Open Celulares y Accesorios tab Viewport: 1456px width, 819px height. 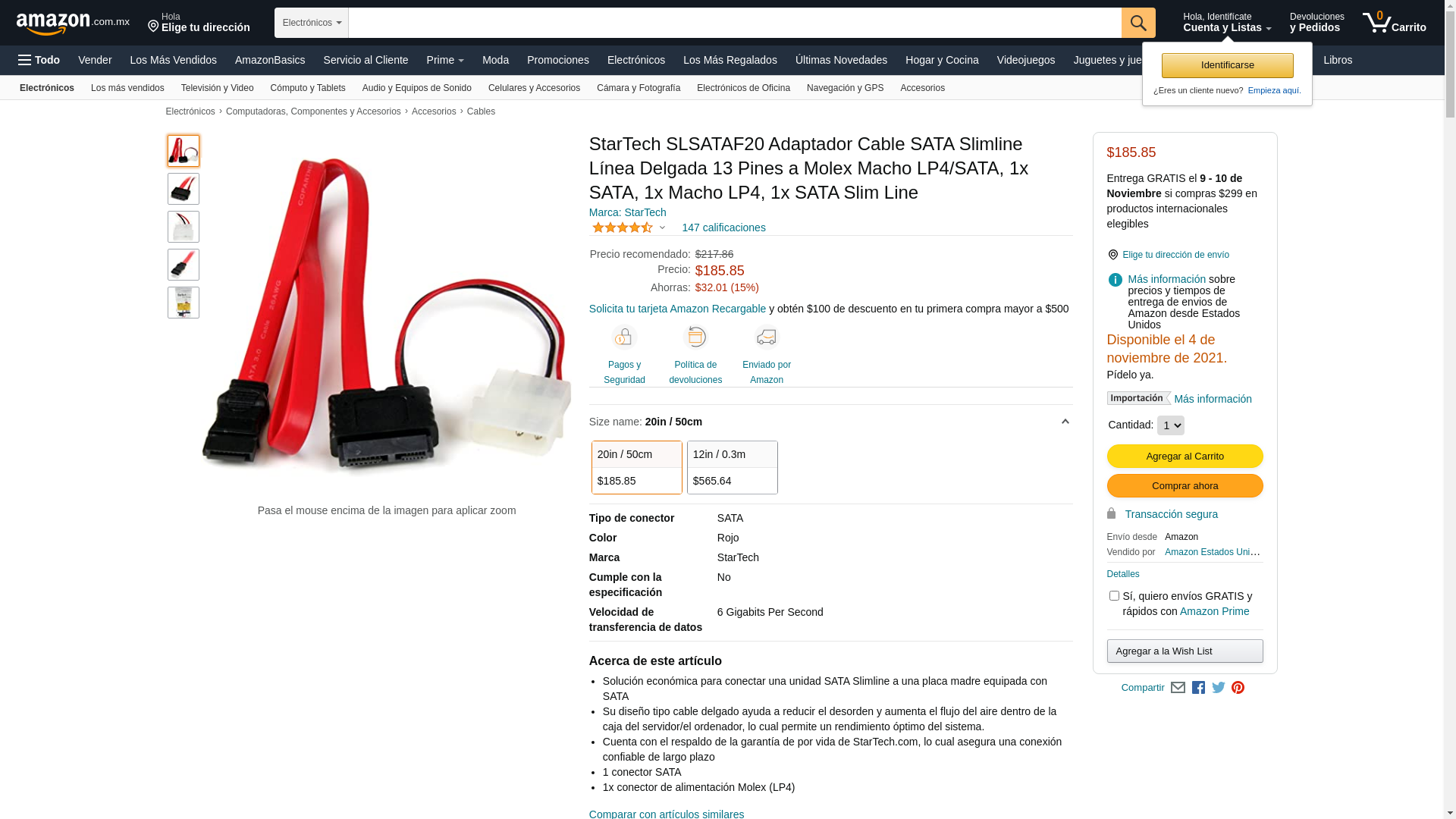[x=534, y=88]
